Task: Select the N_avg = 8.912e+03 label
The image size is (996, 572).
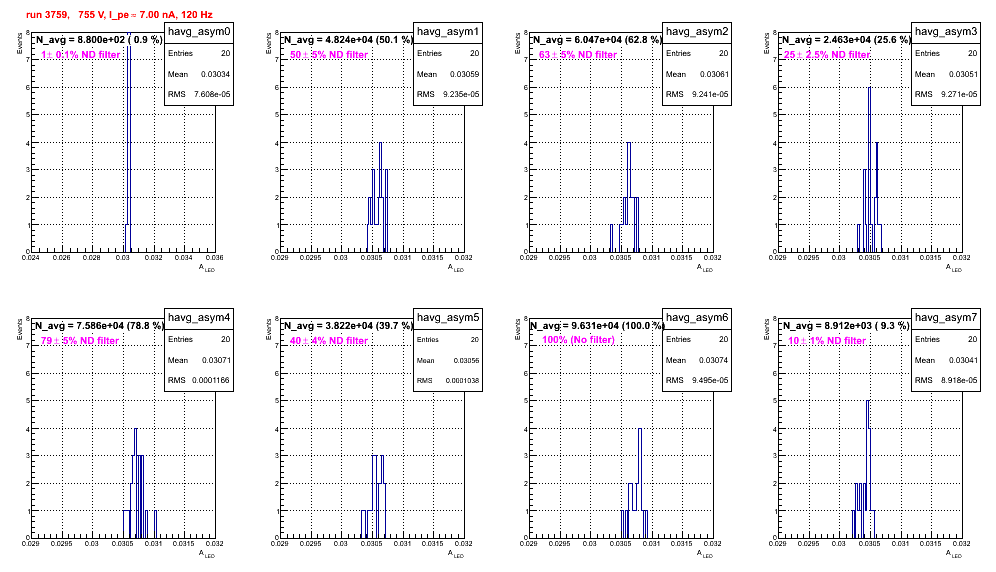Action: point(846,325)
